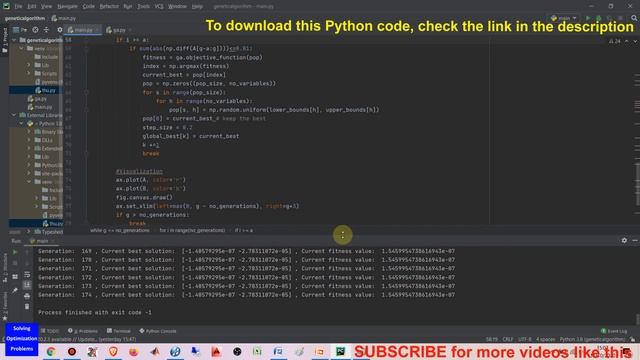Open Chrome from the taskbar
Viewport: 640px width, 360px height.
[x=51, y=351]
